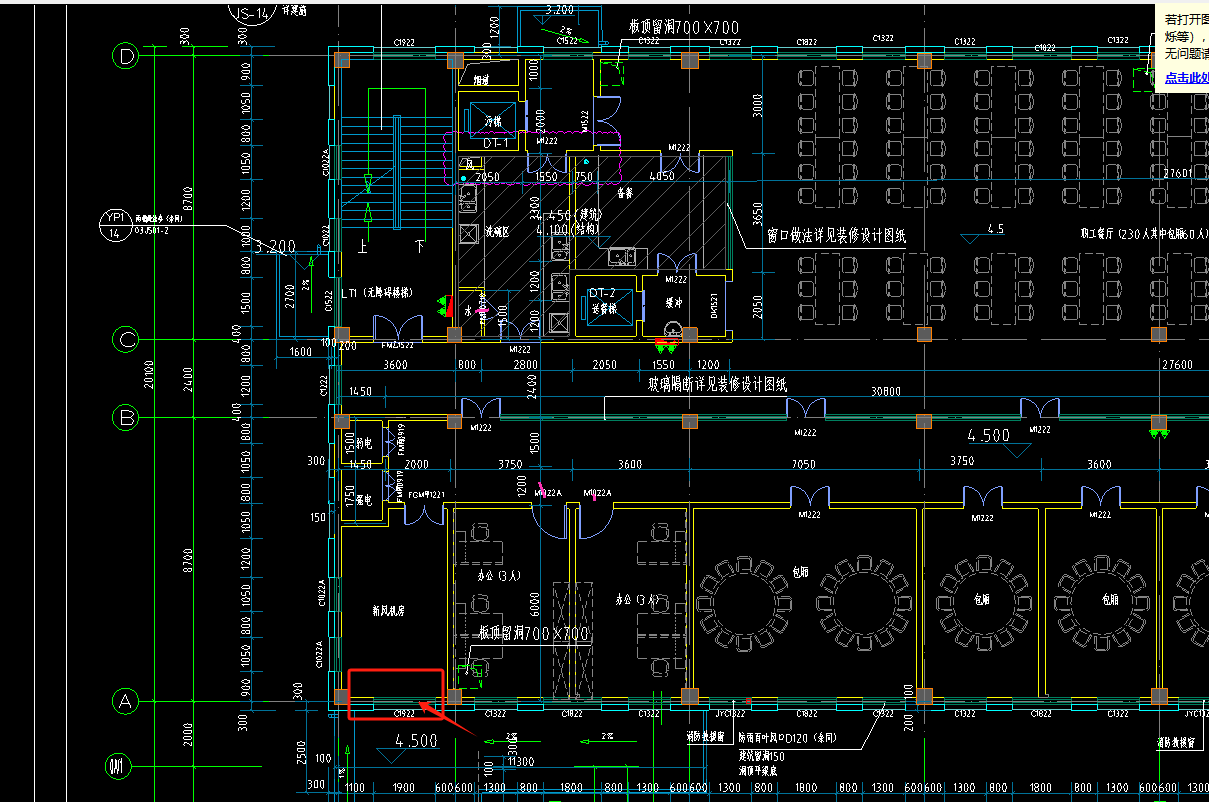Select the 窗口做法详见装修设计图纸 annotation

(836, 237)
